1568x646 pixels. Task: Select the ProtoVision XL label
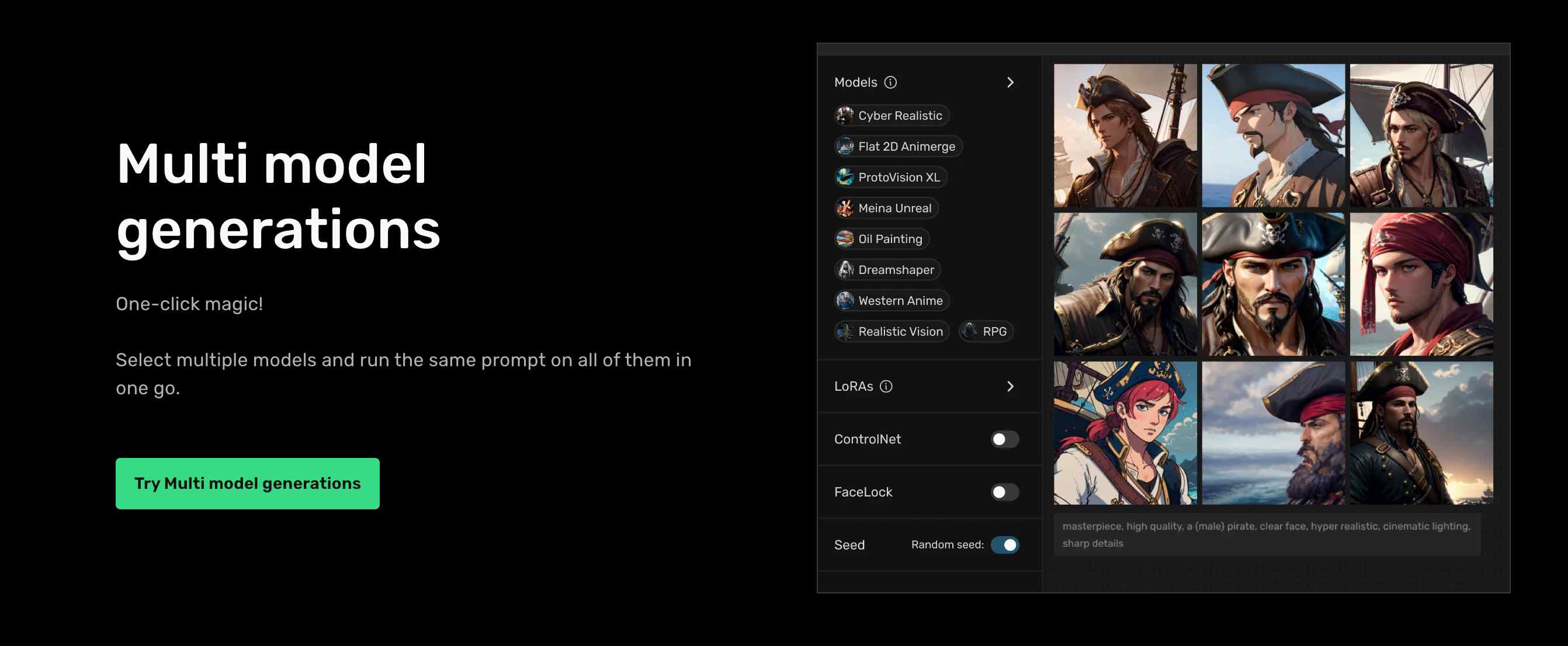coord(899,177)
